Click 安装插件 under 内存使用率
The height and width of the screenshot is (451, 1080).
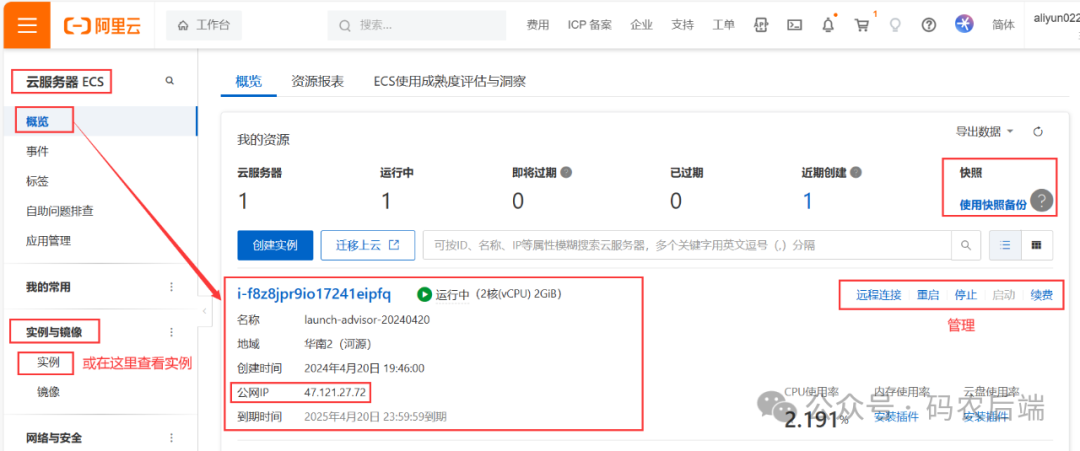pyautogui.click(x=897, y=417)
